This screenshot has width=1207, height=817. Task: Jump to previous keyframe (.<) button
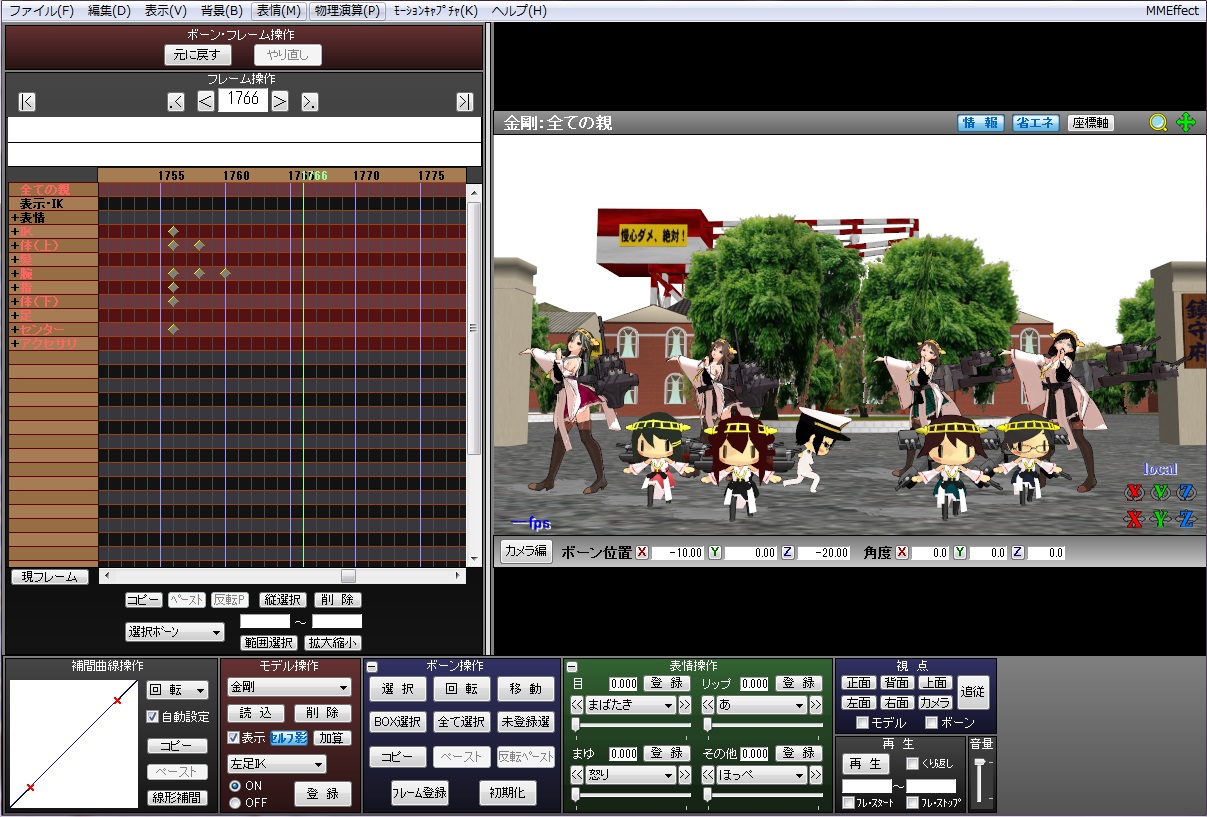176,101
